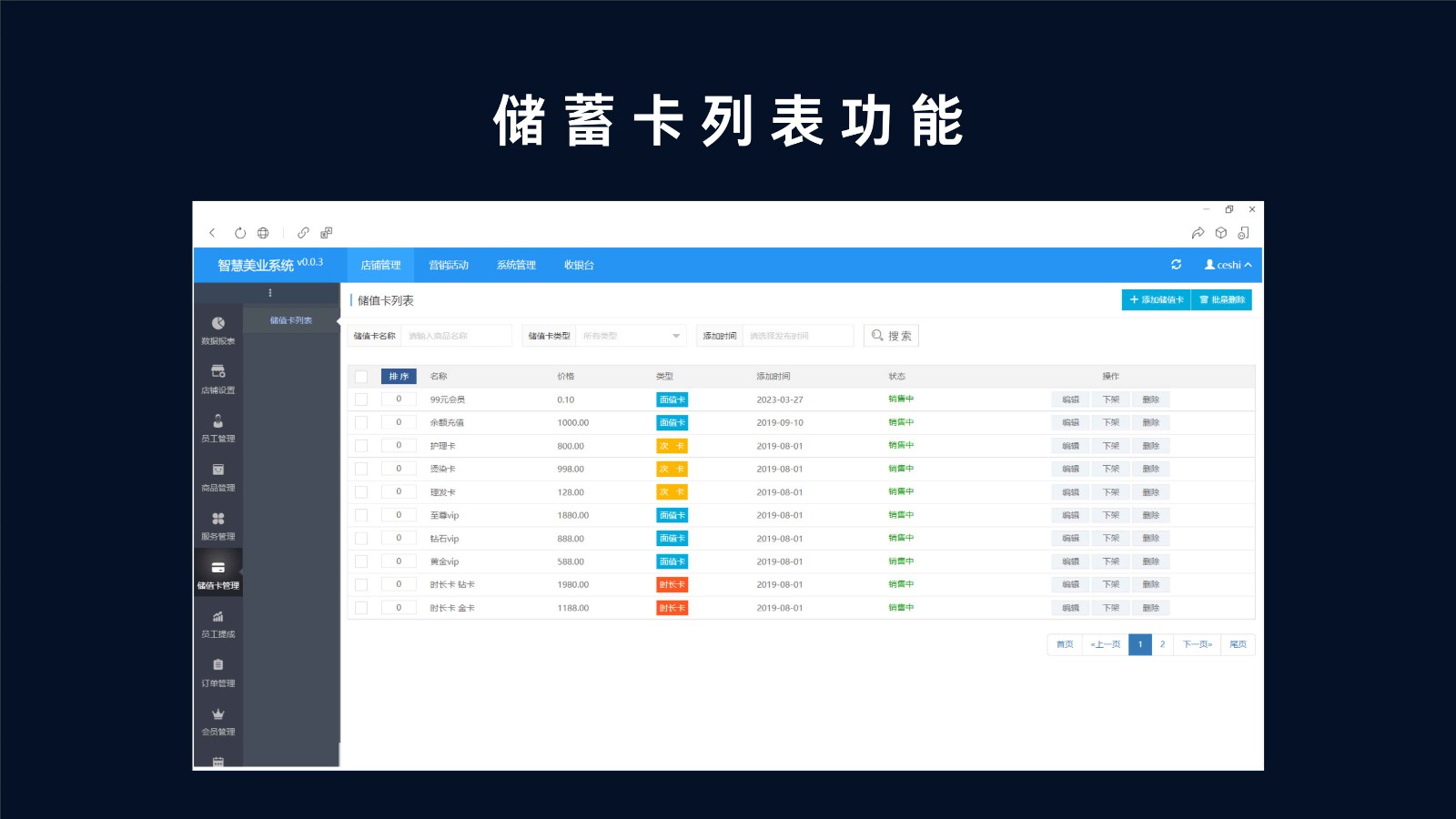Click 删除 for the 至尊vip row
The width and height of the screenshot is (1456, 819).
click(1151, 515)
